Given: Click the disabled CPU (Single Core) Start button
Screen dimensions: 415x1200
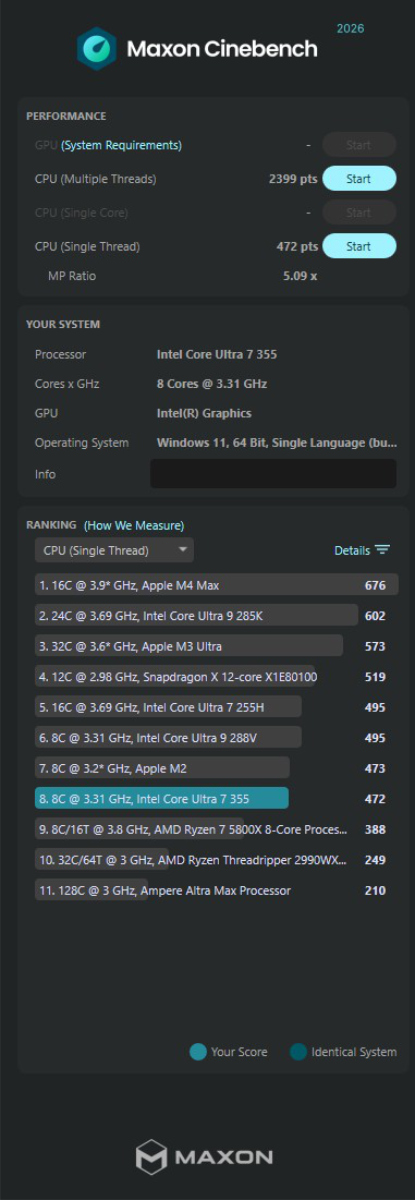Looking at the screenshot, I should point(359,212).
